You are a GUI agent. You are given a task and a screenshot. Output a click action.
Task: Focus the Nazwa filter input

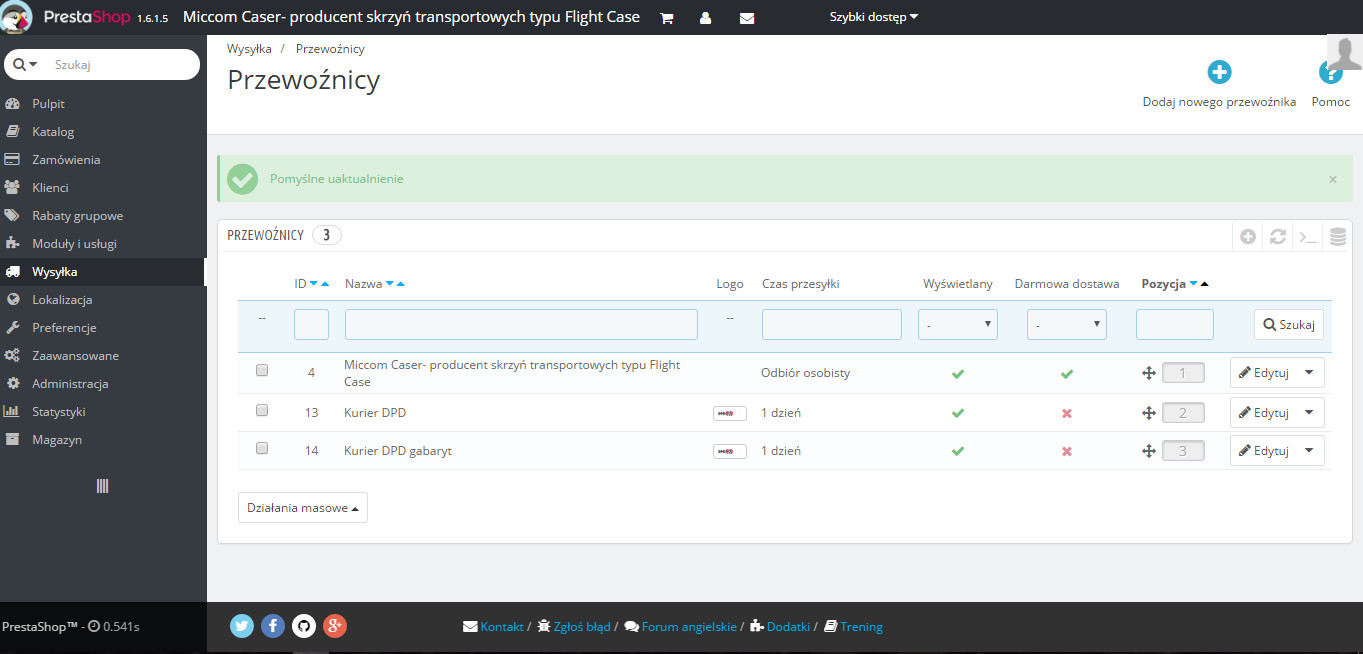pos(521,324)
